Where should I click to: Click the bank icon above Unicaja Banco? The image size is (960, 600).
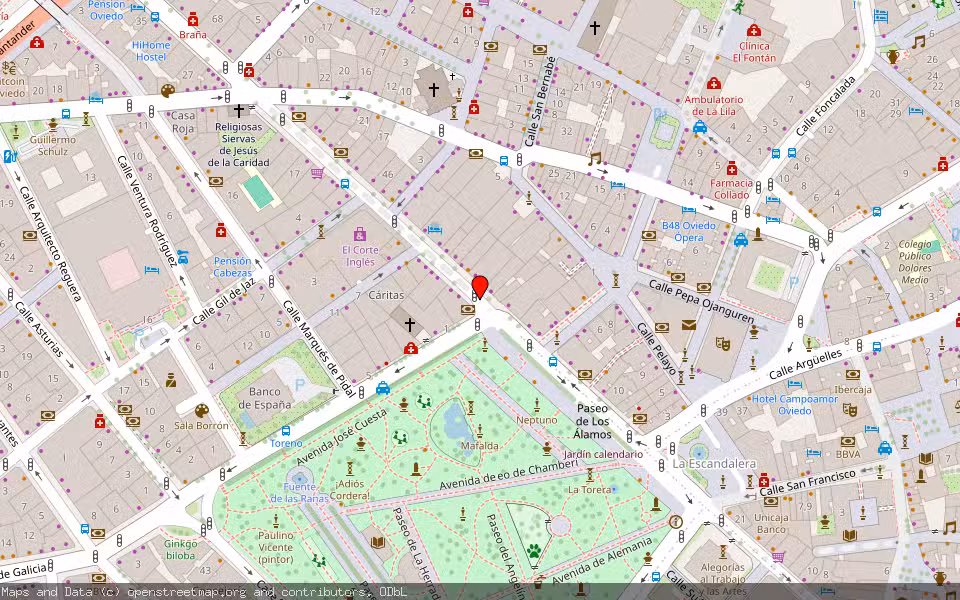[x=770, y=502]
